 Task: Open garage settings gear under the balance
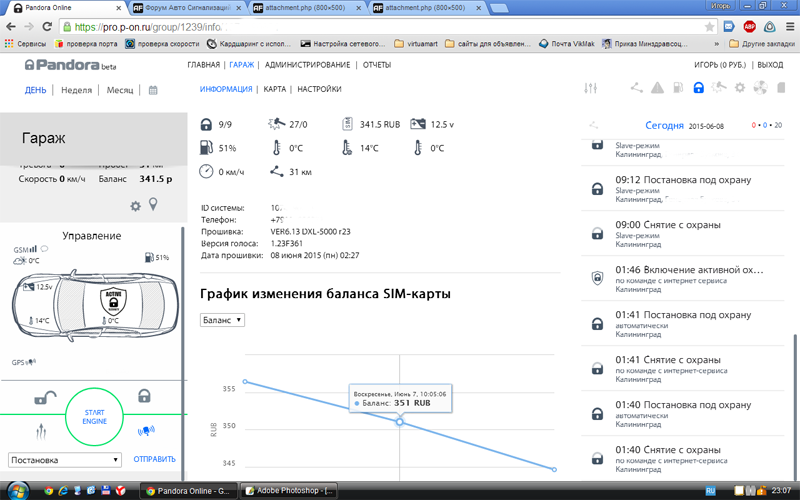click(135, 206)
